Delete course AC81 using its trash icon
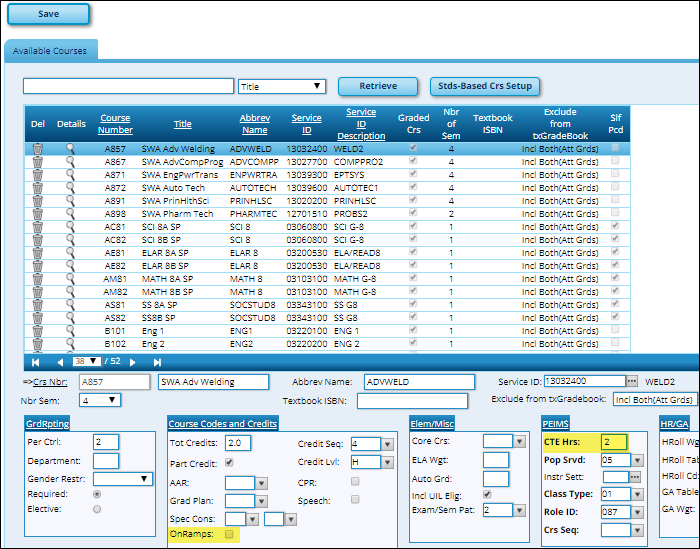This screenshot has height=549, width=700. [38, 226]
